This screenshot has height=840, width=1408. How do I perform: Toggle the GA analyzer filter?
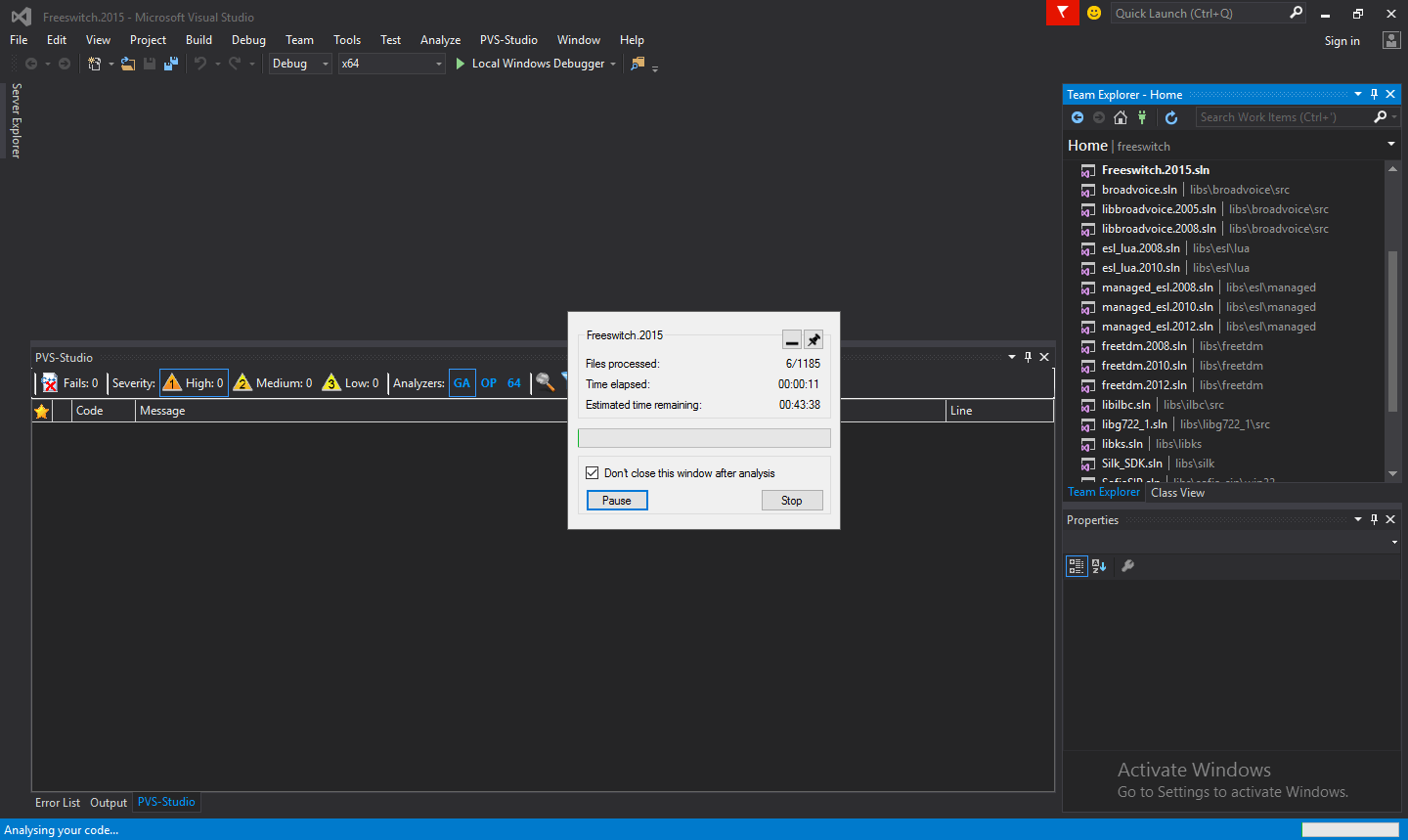[462, 383]
